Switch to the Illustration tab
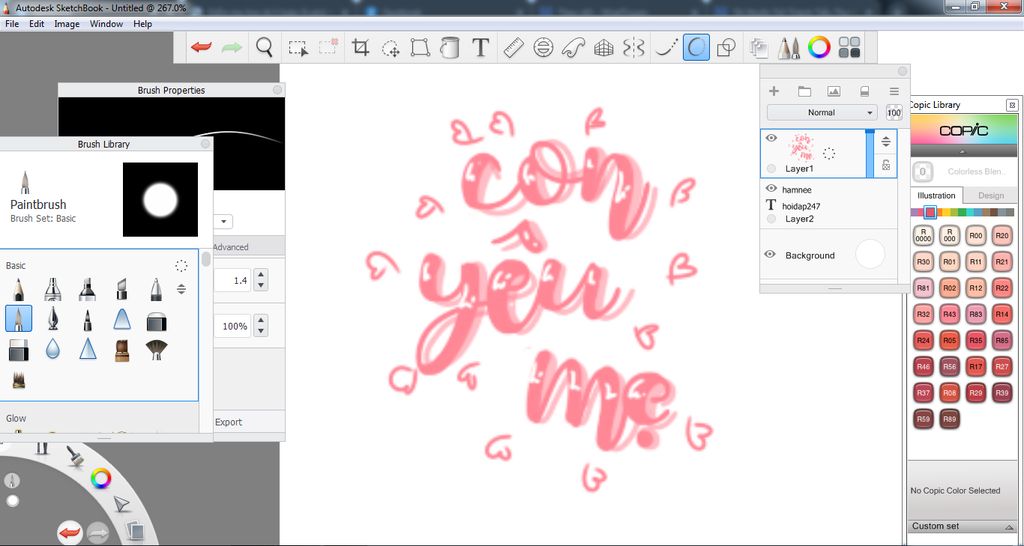This screenshot has width=1024, height=546. click(x=936, y=195)
